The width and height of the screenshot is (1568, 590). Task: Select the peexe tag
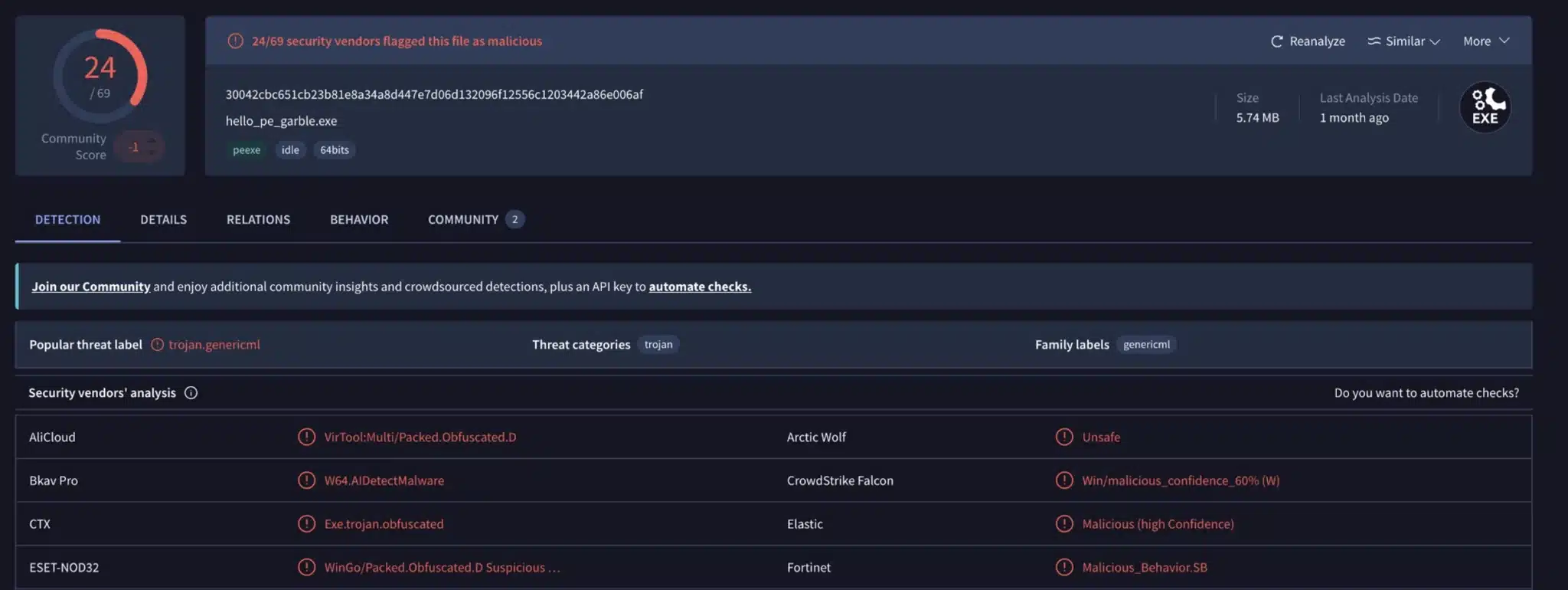[x=247, y=150]
